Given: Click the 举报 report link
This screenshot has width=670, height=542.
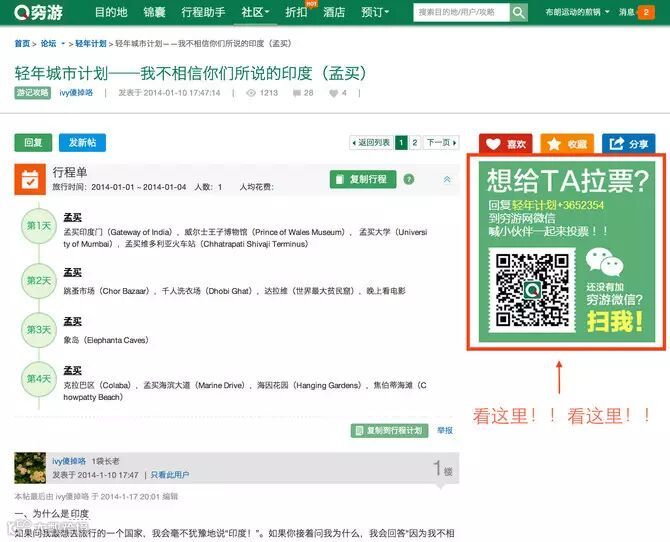Looking at the screenshot, I should (445, 430).
